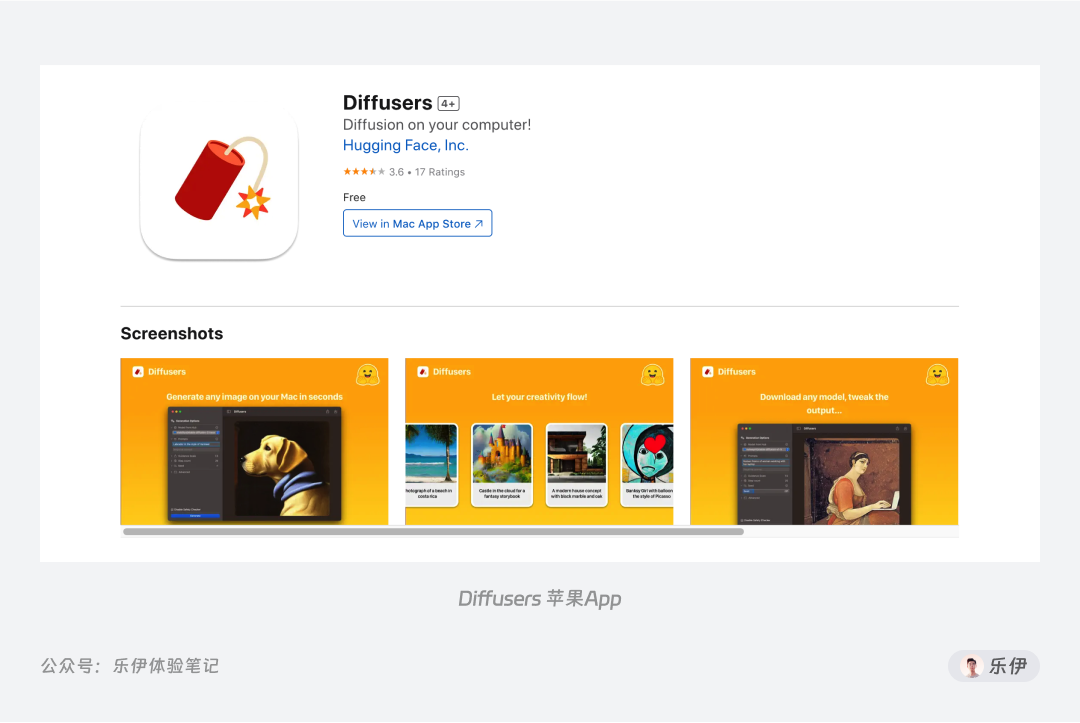Click the screenshots horizontal scrollbar
The image size is (1080, 723).
point(433,532)
